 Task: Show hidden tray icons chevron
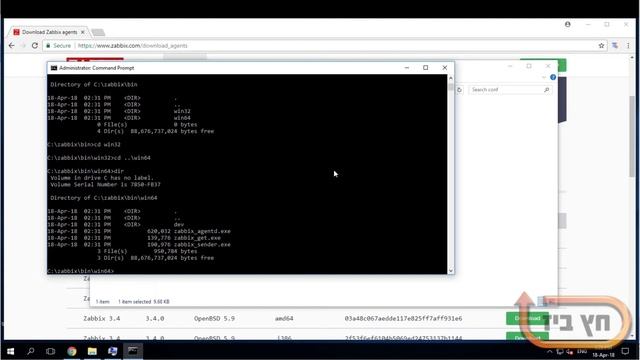point(549,351)
